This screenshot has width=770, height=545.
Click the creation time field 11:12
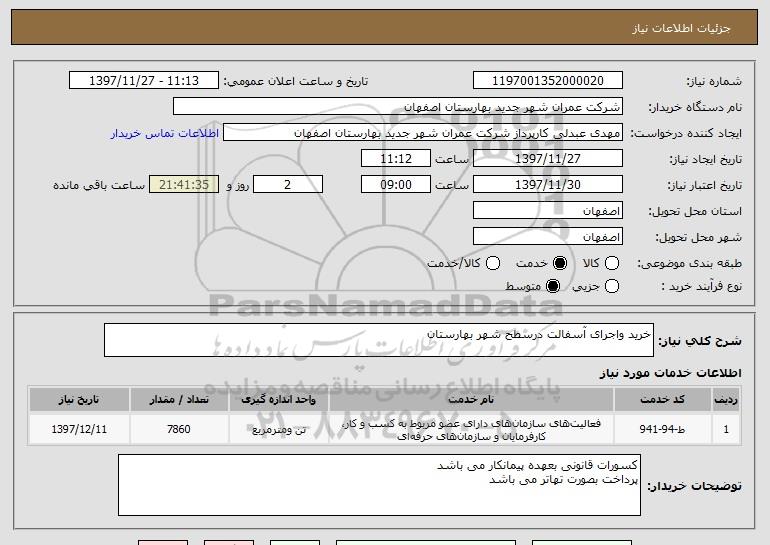396,159
